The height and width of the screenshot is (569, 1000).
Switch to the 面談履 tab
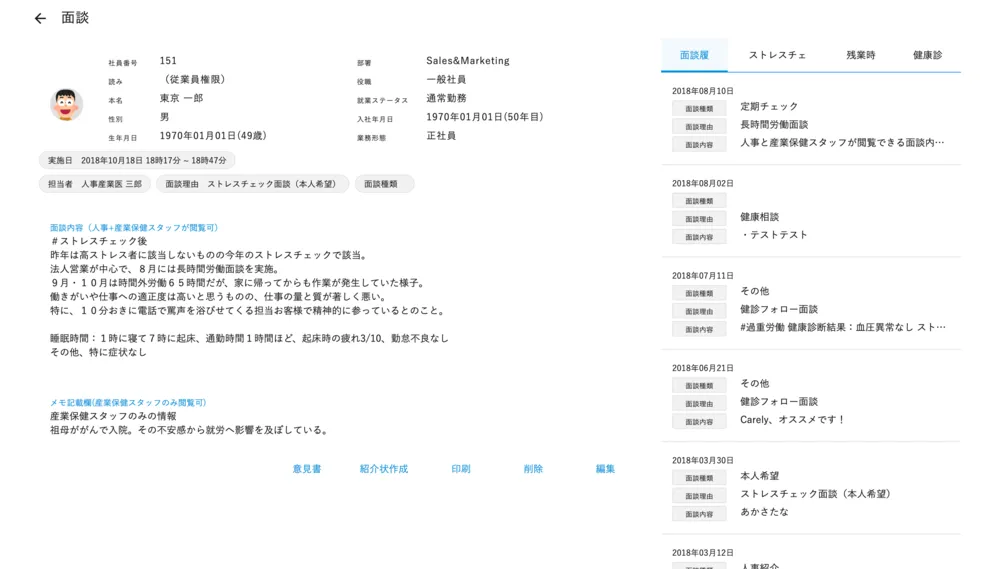point(694,55)
